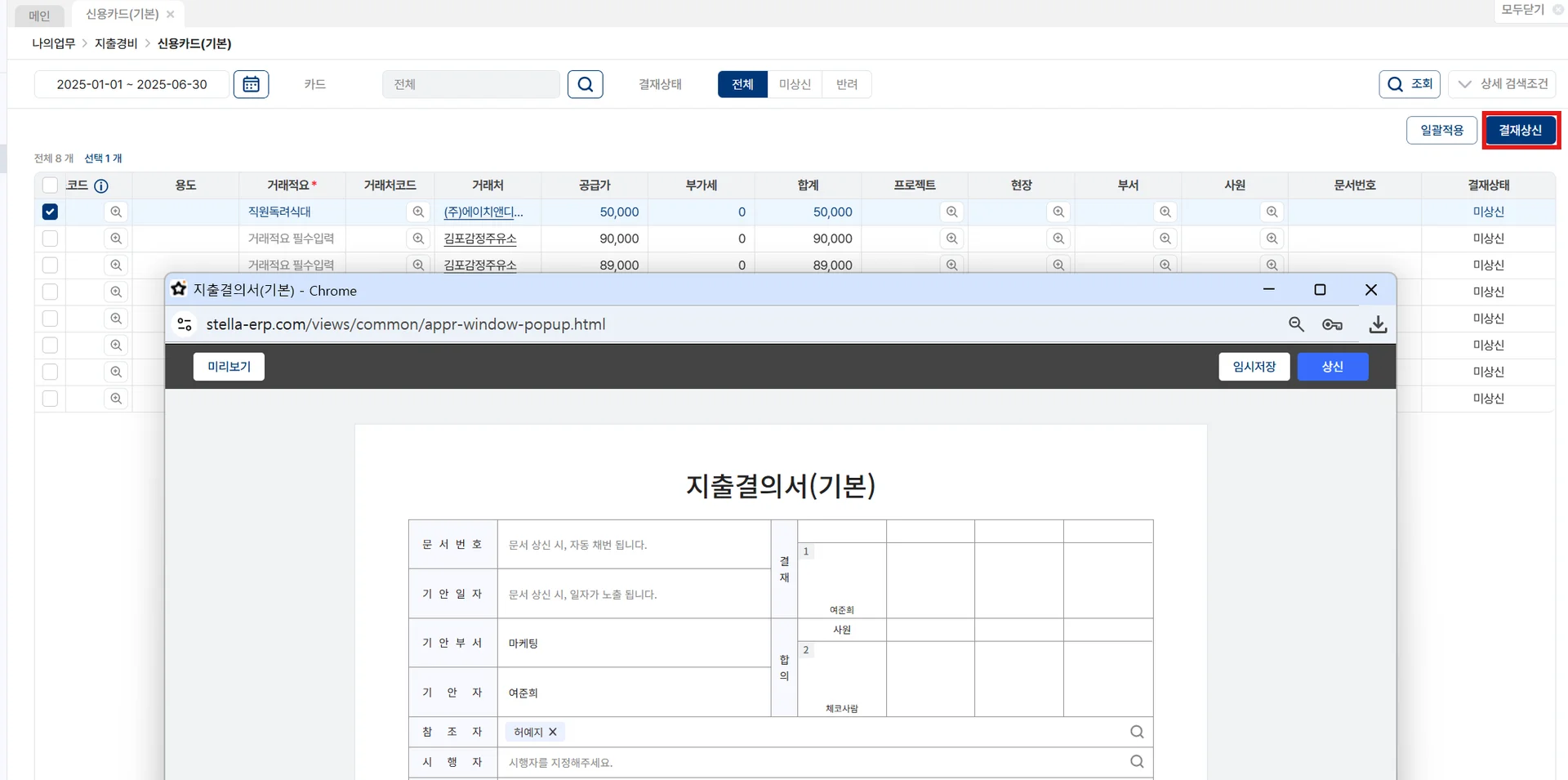Click the 시행자 search magnifier icon
1568x780 pixels.
tap(1136, 762)
